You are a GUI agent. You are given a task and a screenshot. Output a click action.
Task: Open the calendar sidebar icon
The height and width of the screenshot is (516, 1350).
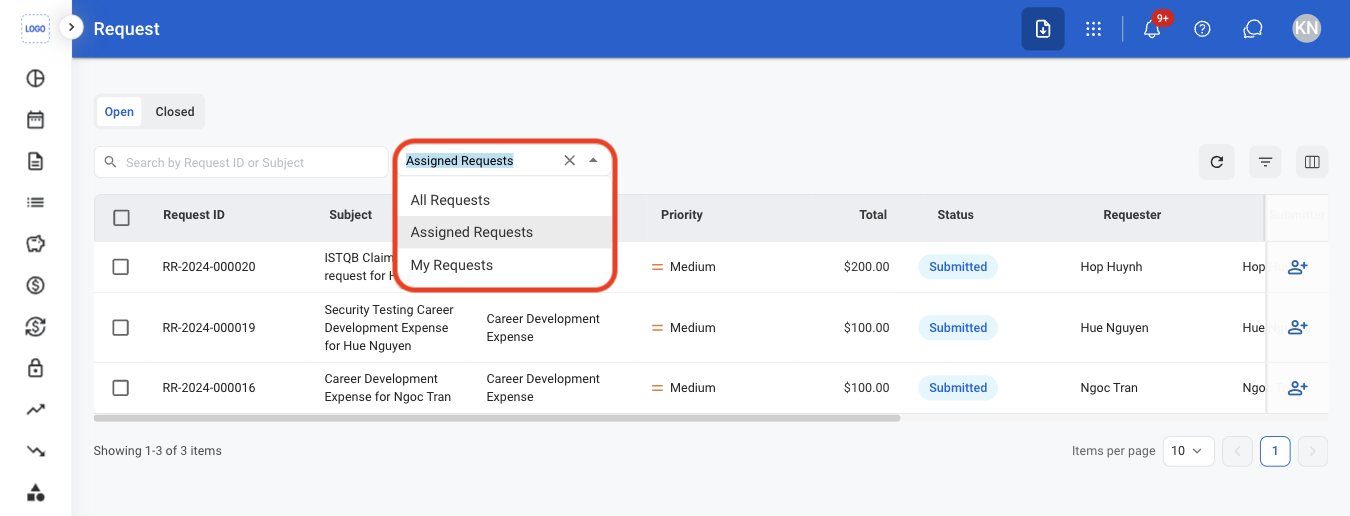(x=35, y=120)
